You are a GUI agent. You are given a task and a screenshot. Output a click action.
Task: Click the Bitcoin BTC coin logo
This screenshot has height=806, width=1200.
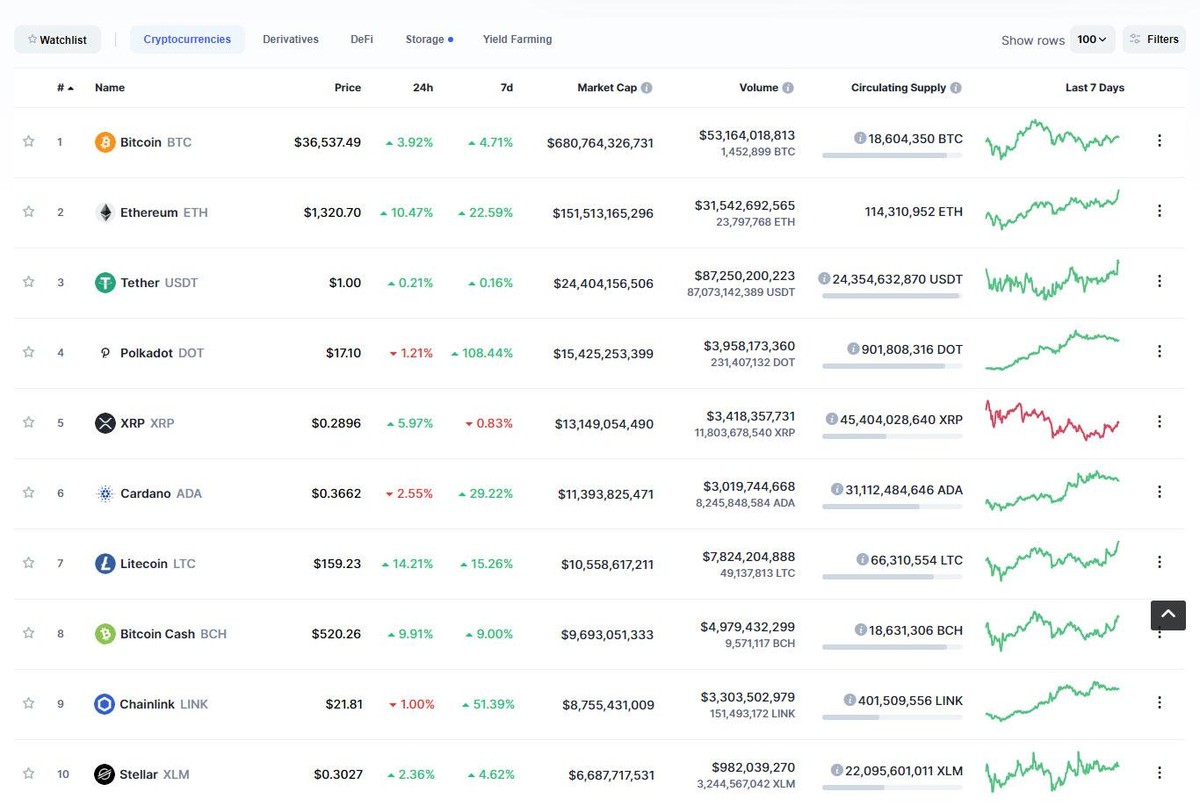click(x=105, y=141)
